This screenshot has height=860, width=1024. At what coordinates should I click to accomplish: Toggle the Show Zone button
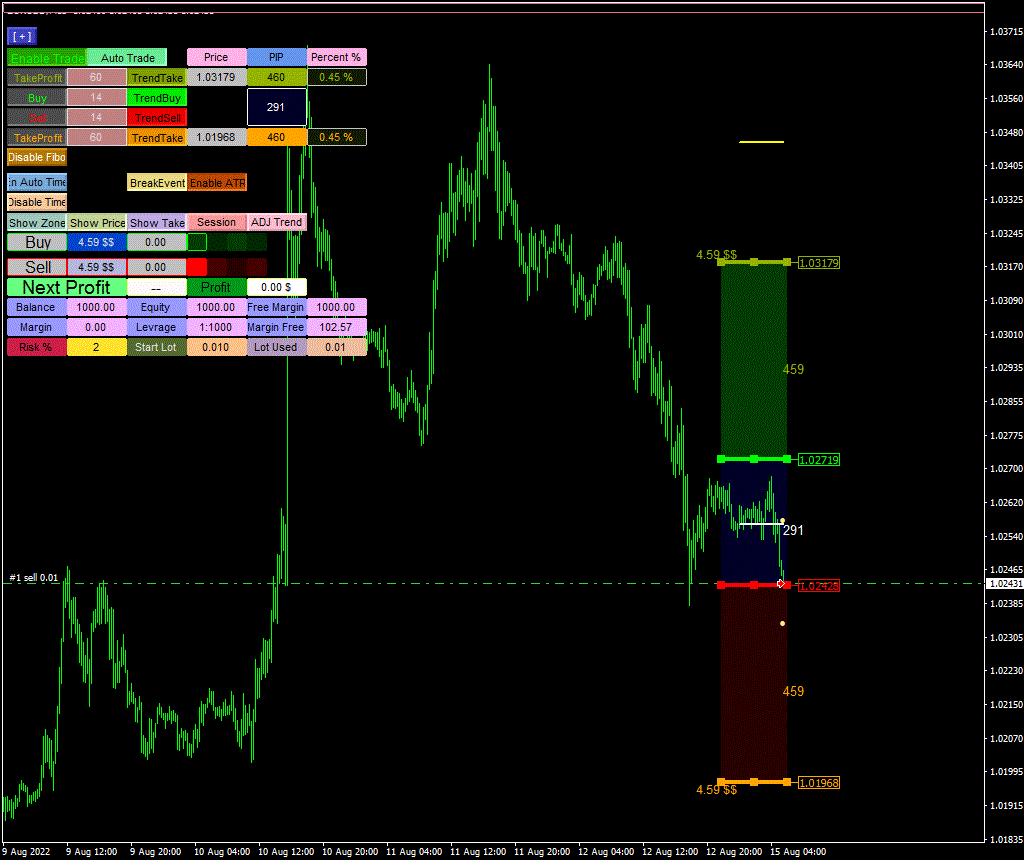tap(37, 223)
